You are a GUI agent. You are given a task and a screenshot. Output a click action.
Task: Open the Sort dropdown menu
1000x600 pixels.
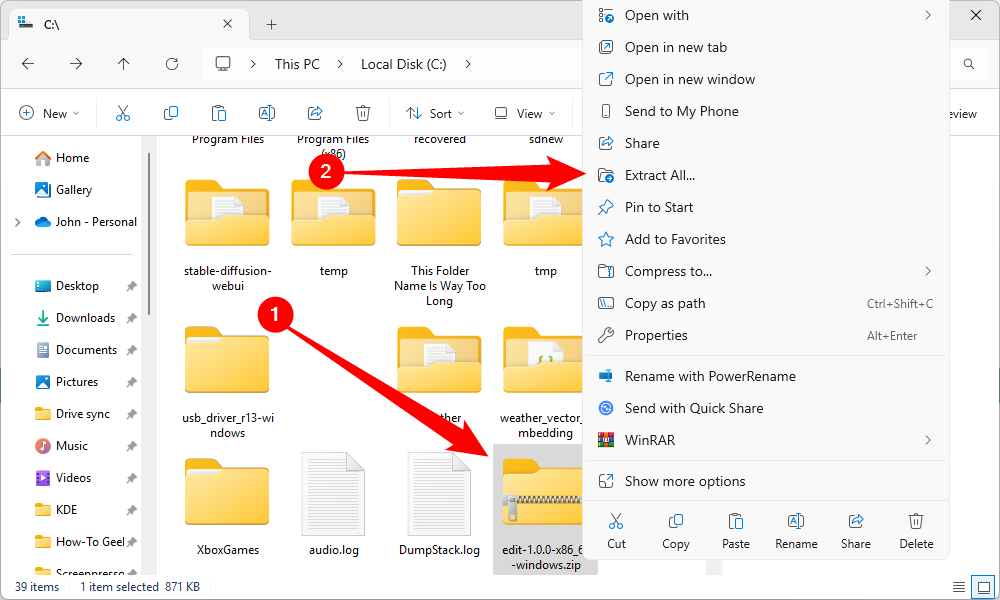(435, 113)
